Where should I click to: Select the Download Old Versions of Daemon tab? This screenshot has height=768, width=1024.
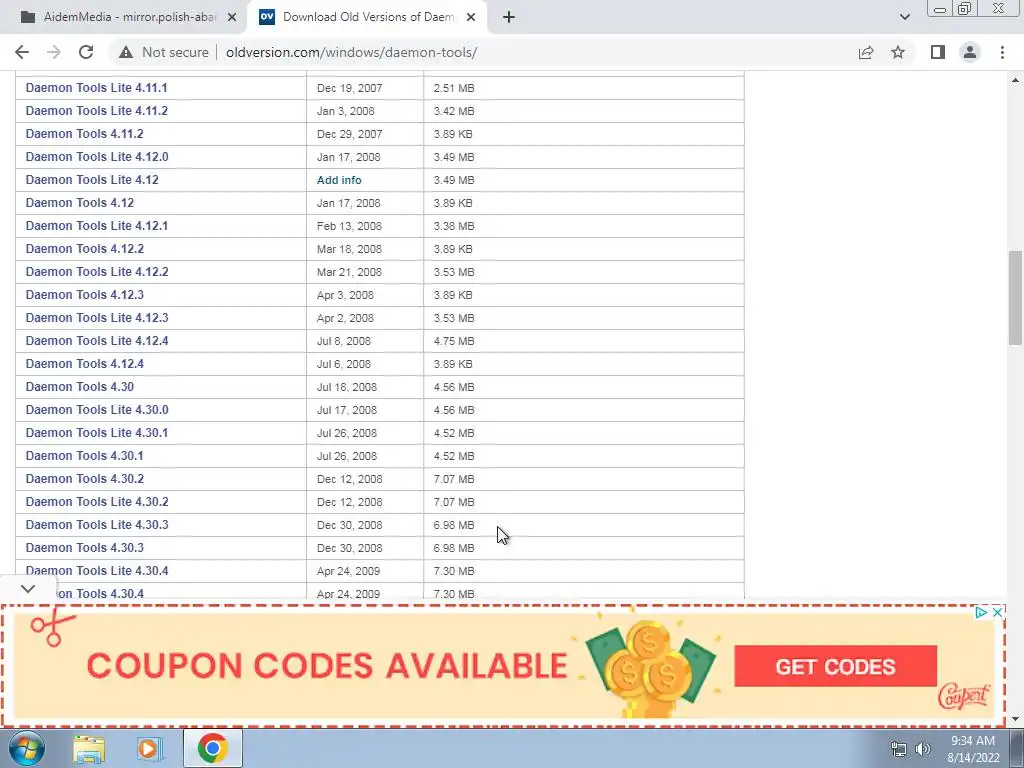coord(367,18)
